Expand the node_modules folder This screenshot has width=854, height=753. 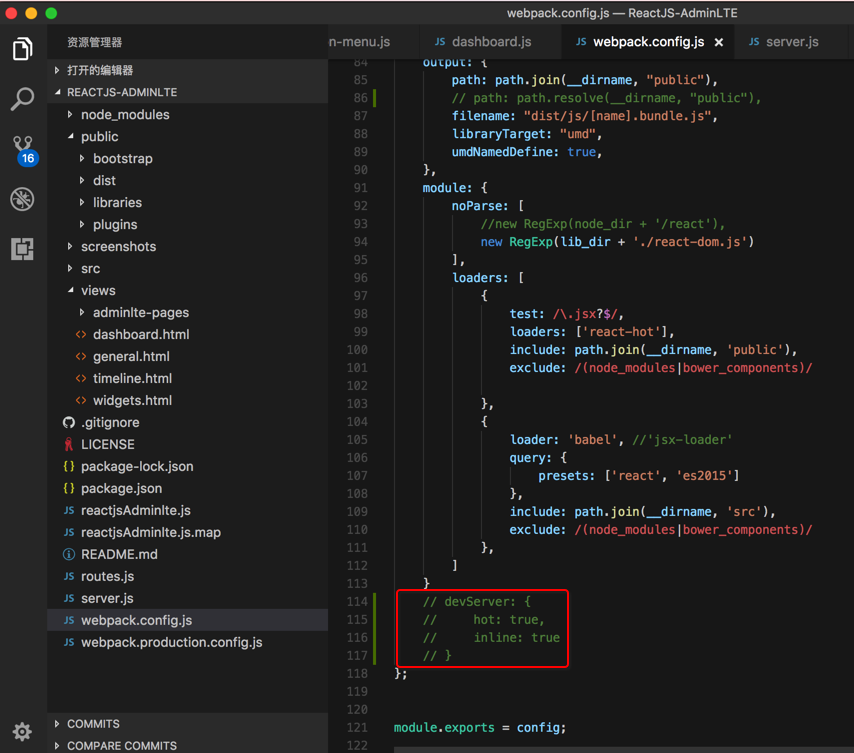coord(124,114)
